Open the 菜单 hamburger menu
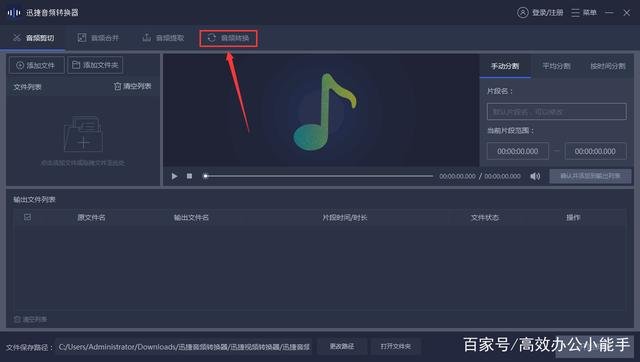Image resolution: width=640 pixels, height=362 pixels. tap(584, 13)
